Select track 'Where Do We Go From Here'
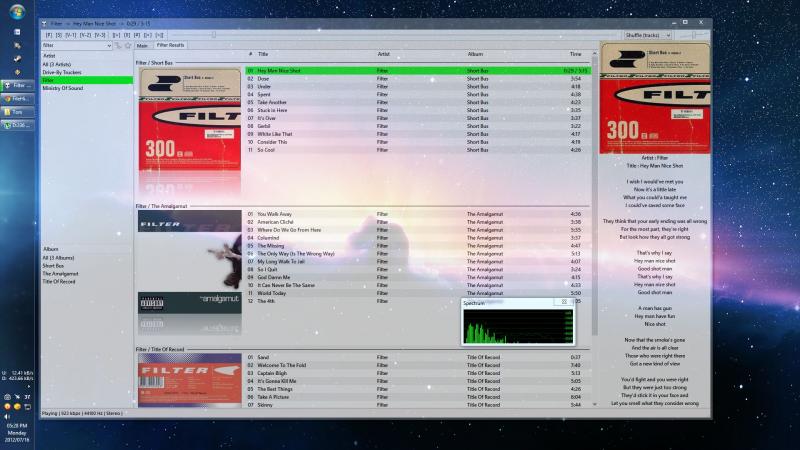 [417, 230]
